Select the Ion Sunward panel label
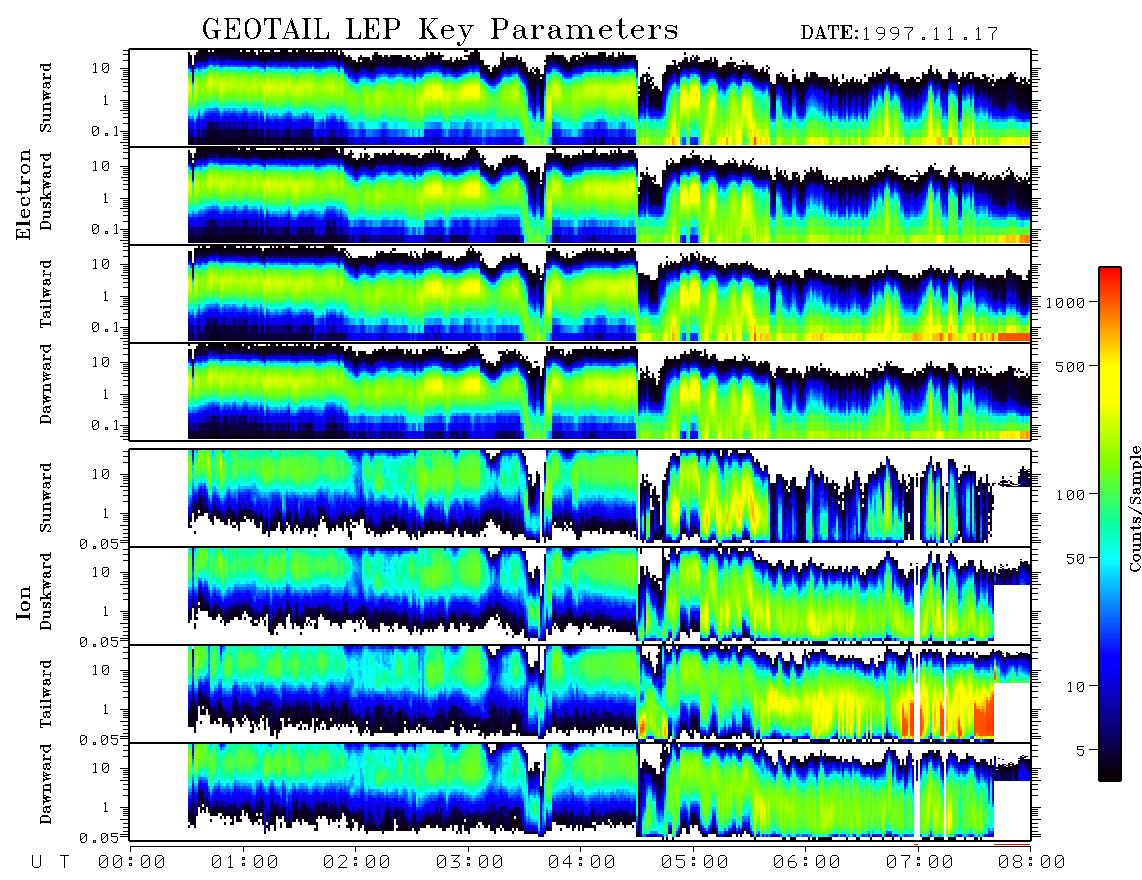The width and height of the screenshot is (1142, 880). pyautogui.click(x=46, y=498)
